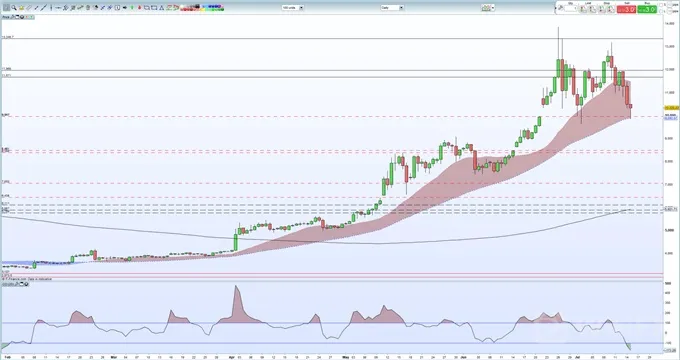Focus the Qty input field
The width and height of the screenshot is (680, 360).
pyautogui.click(x=570, y=8)
